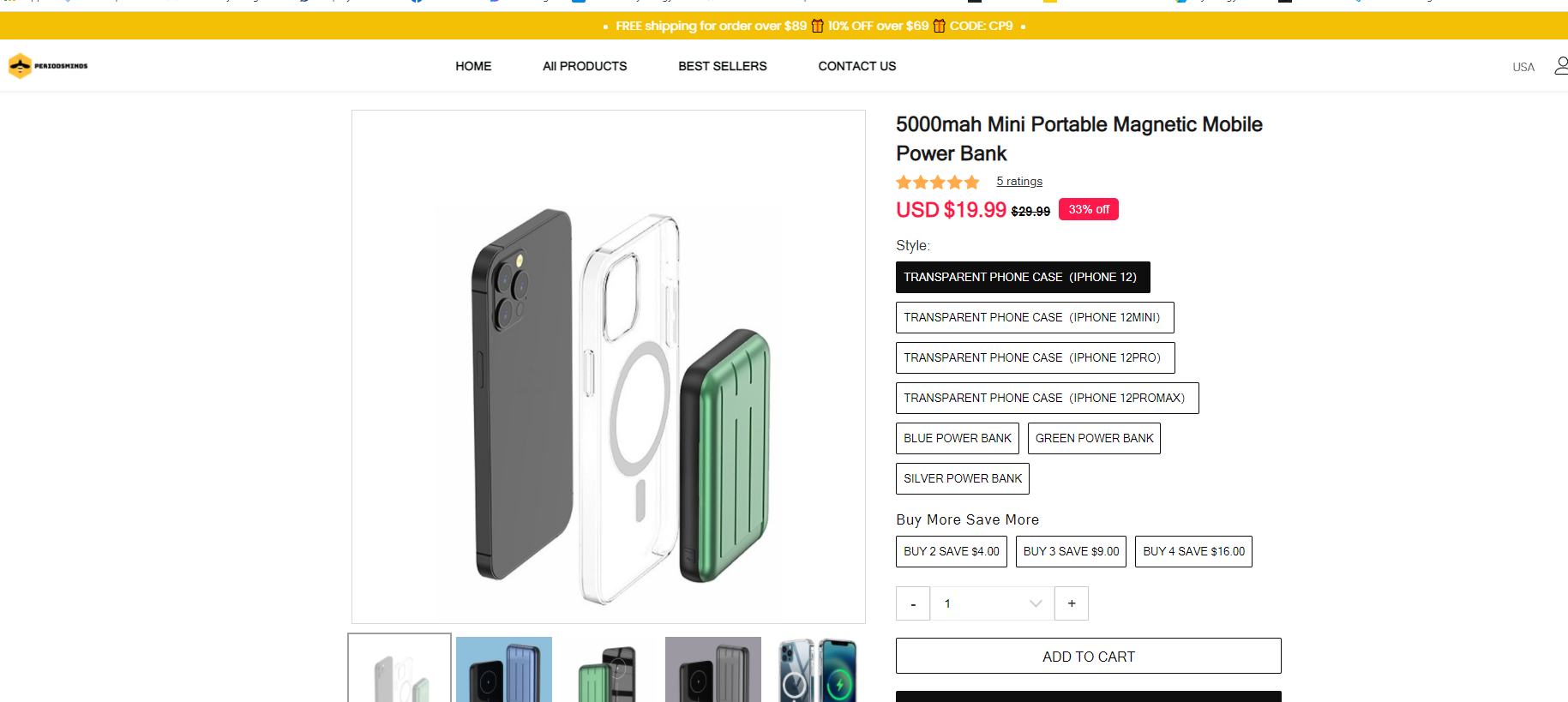Pick the Green Power Bank style

coord(1094,438)
